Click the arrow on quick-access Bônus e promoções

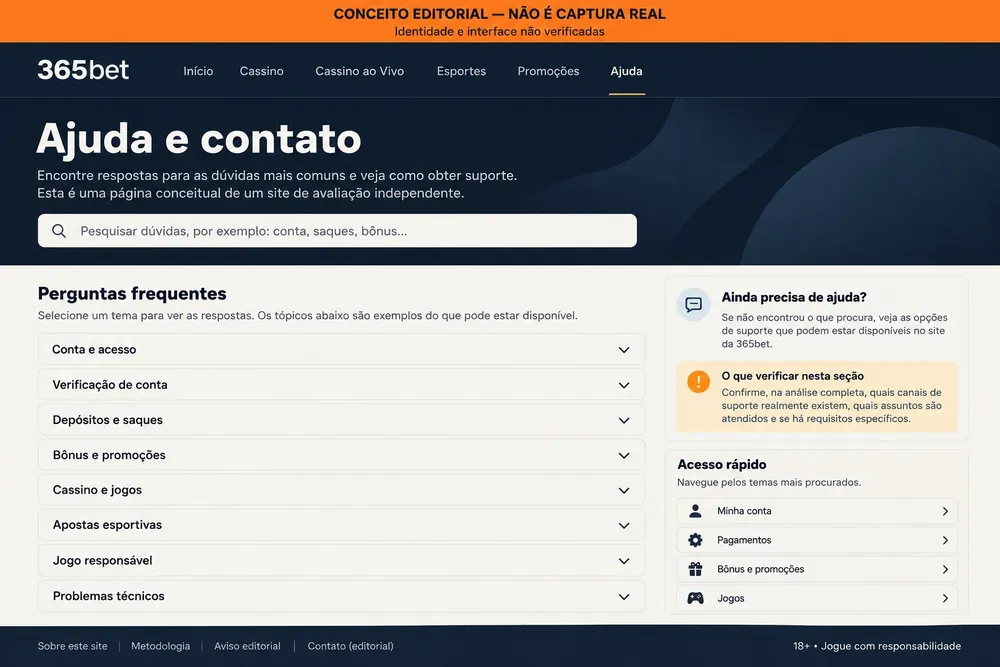(945, 569)
